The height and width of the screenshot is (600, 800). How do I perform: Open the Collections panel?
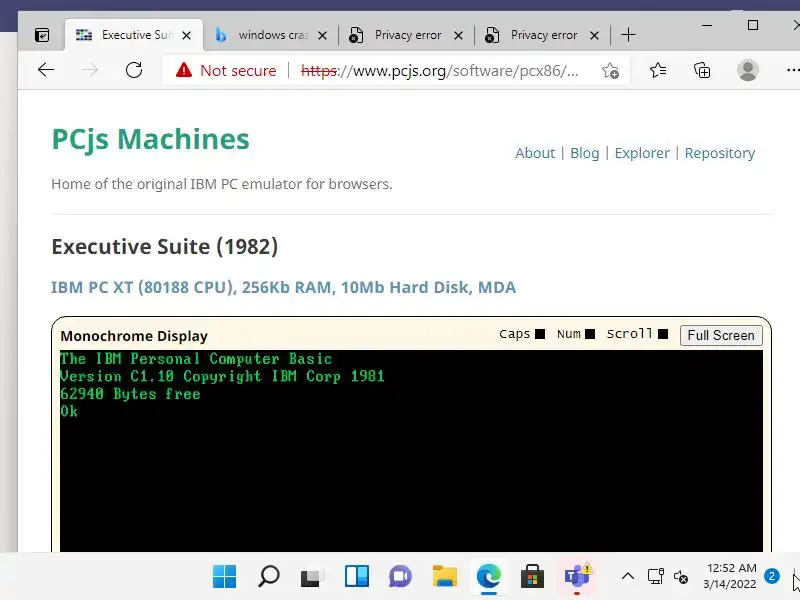pyautogui.click(x=702, y=70)
